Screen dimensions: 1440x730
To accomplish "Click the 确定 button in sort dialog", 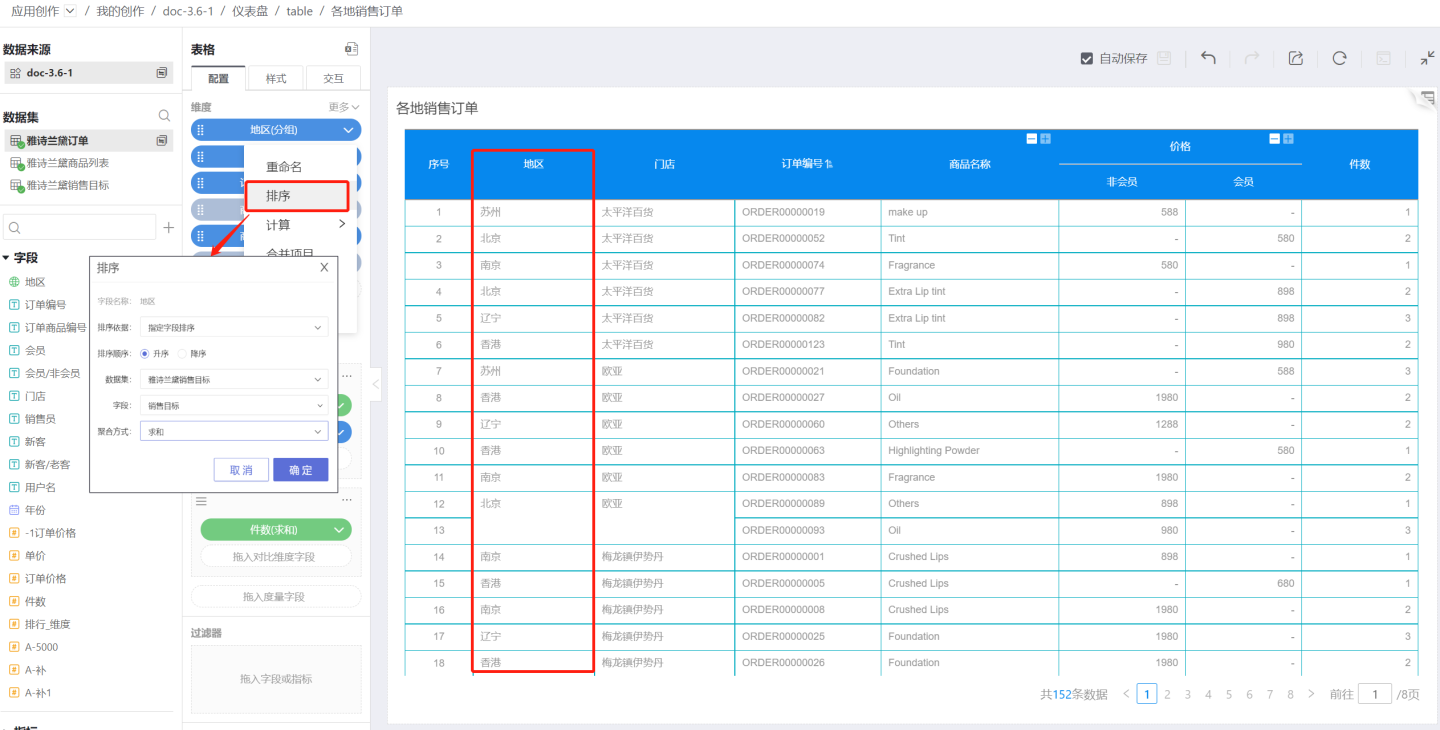I will pos(300,470).
